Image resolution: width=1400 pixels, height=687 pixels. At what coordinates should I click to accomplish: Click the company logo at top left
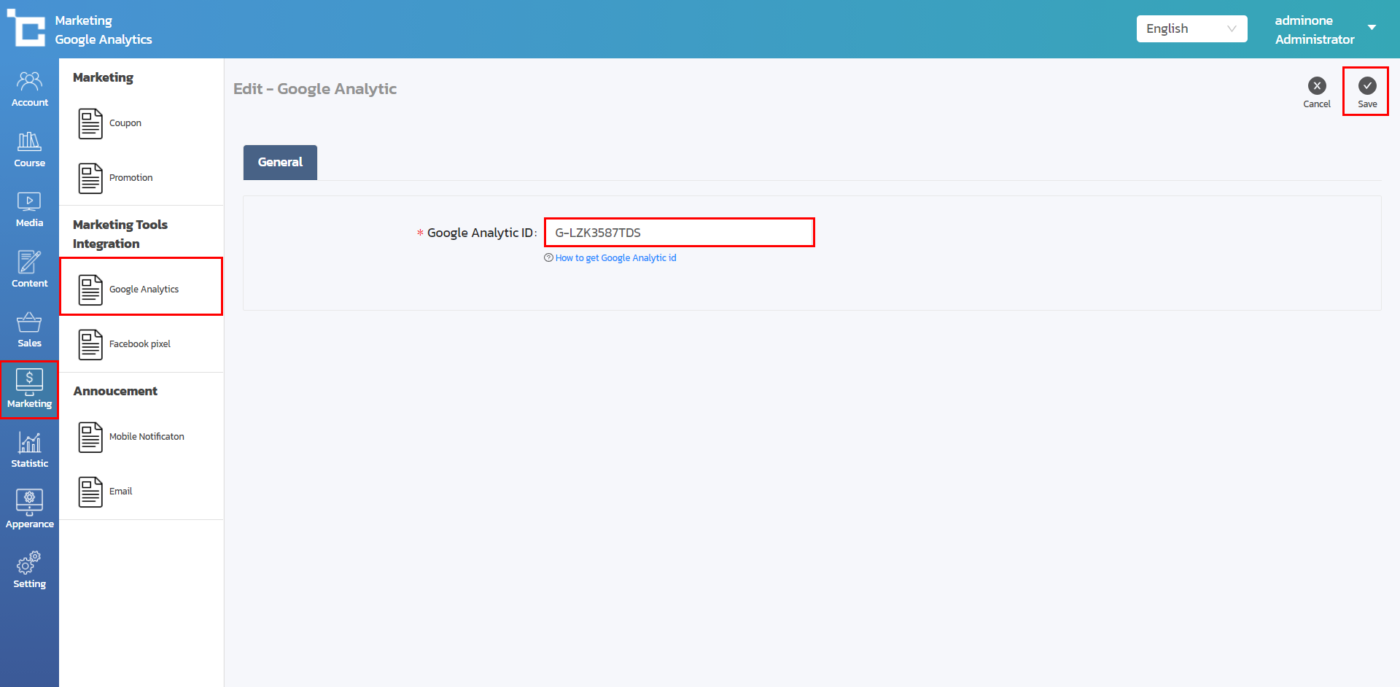pos(26,28)
